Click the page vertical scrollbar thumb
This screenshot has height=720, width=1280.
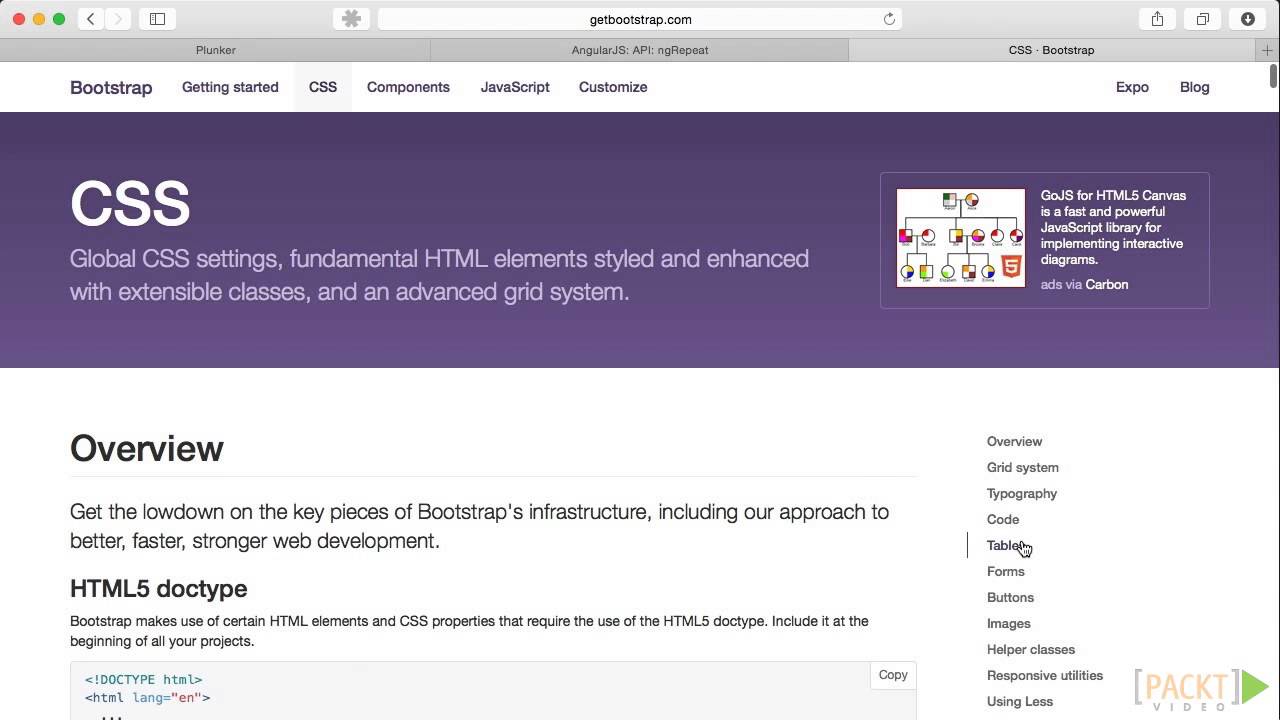(1273, 76)
